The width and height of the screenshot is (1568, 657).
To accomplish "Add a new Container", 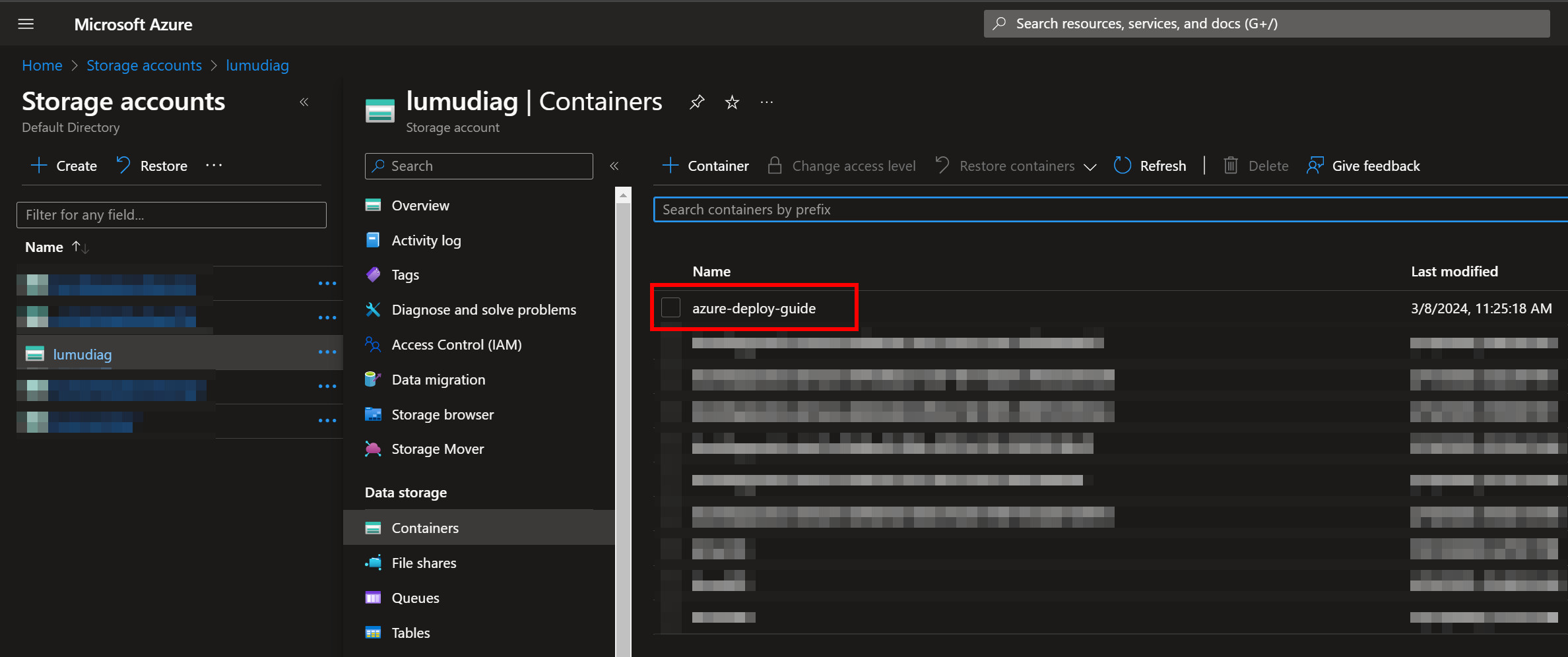I will pyautogui.click(x=705, y=166).
